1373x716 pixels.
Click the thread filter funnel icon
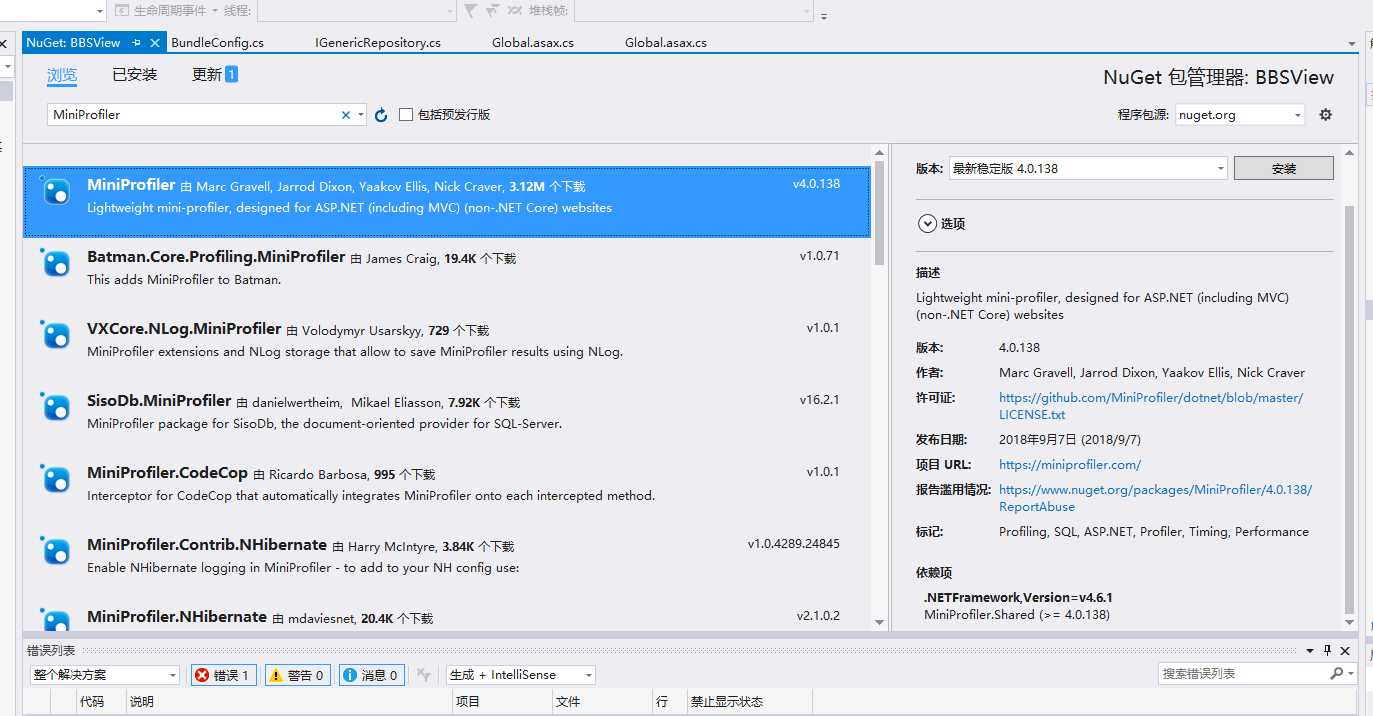point(470,11)
